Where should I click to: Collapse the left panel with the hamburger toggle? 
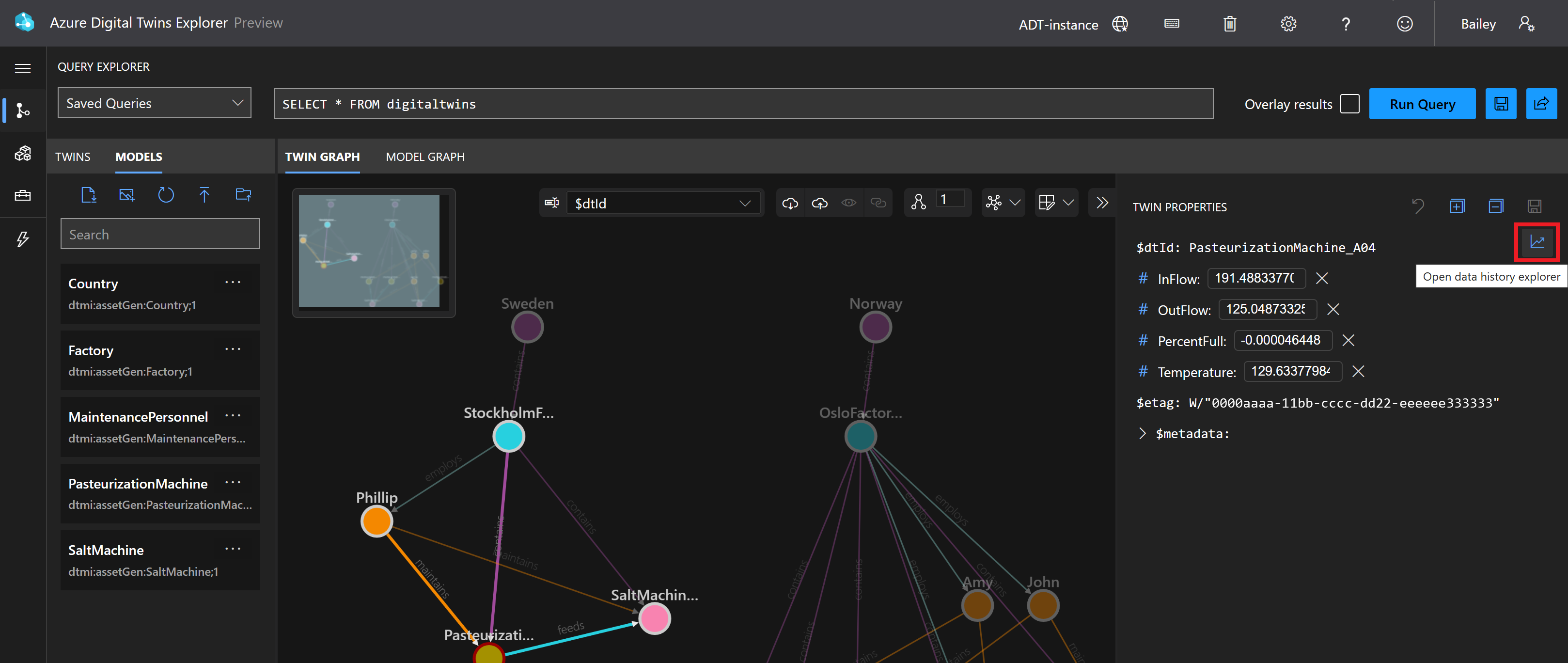[x=22, y=67]
